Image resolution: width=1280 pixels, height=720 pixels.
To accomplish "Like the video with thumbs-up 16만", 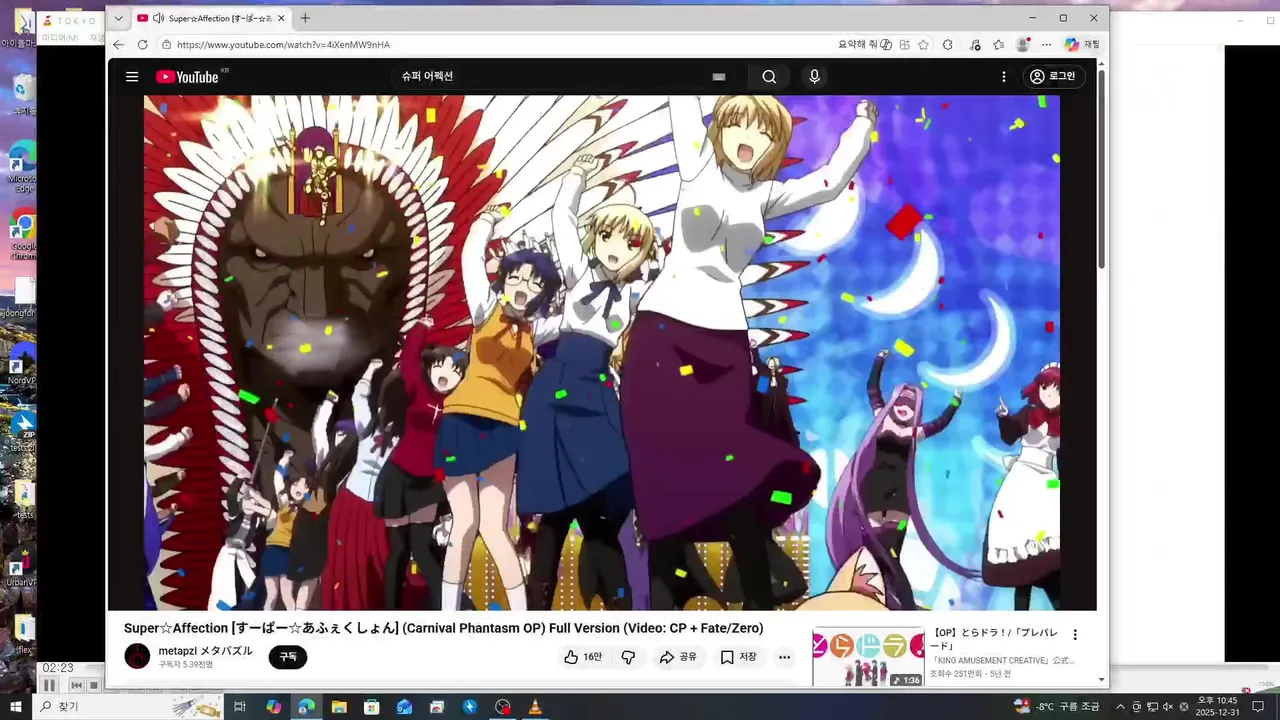I will [583, 657].
